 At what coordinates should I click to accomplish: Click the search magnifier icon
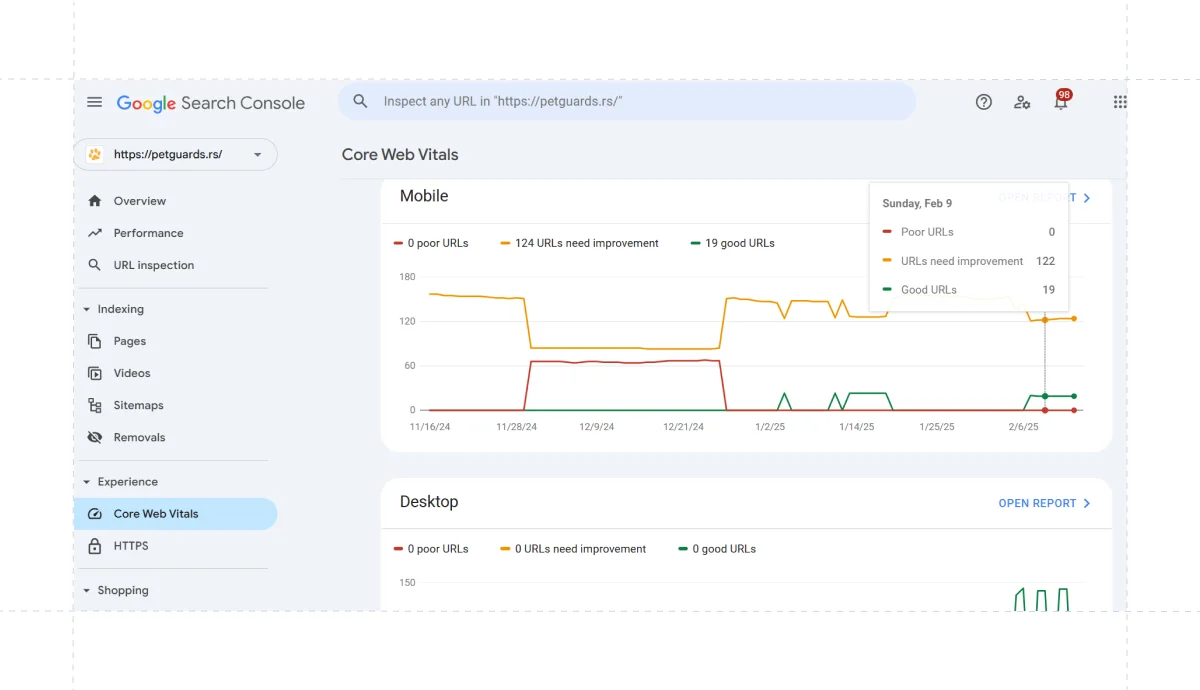(x=361, y=101)
